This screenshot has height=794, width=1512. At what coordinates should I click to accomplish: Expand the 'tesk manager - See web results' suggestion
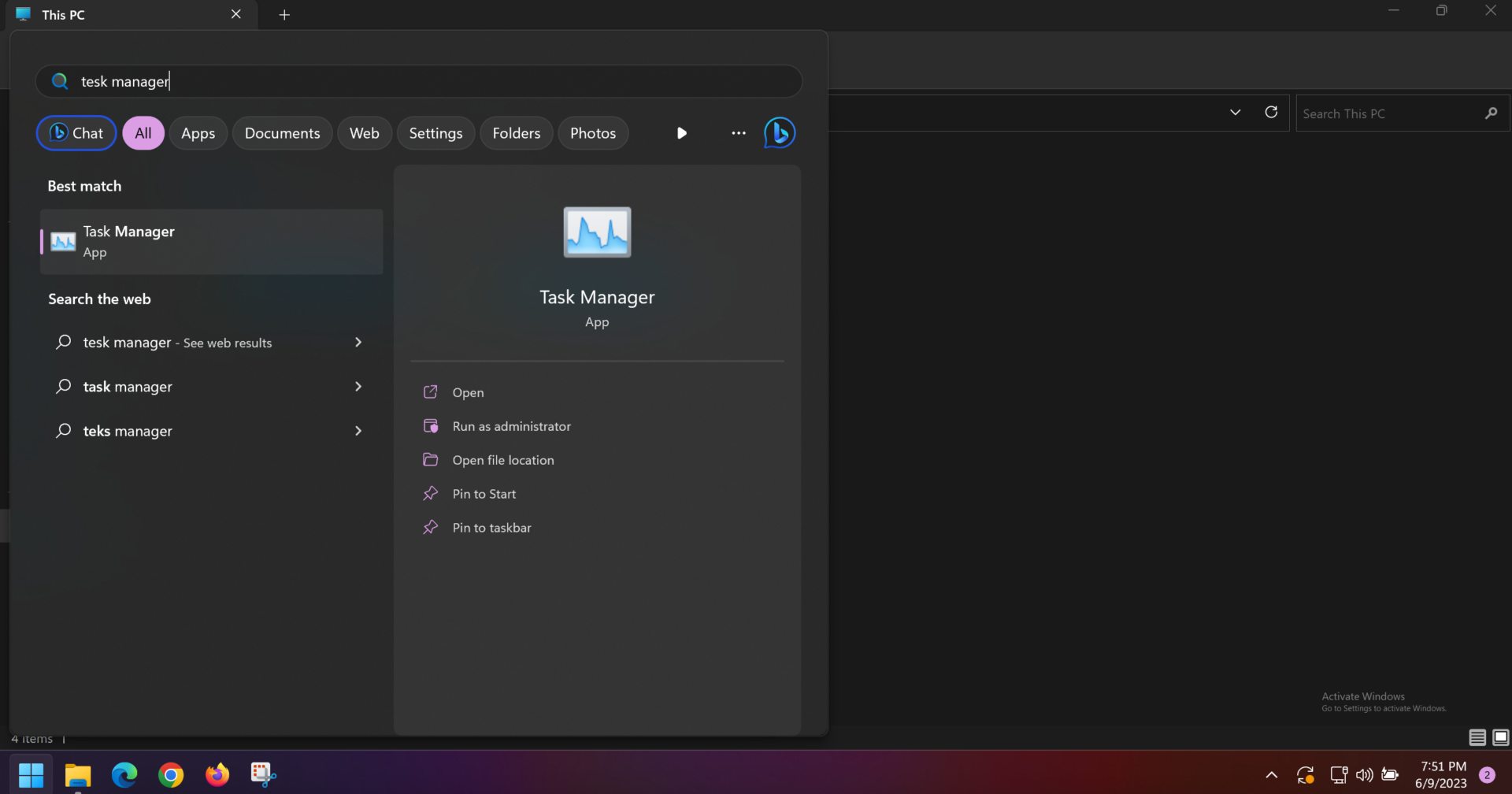point(358,343)
